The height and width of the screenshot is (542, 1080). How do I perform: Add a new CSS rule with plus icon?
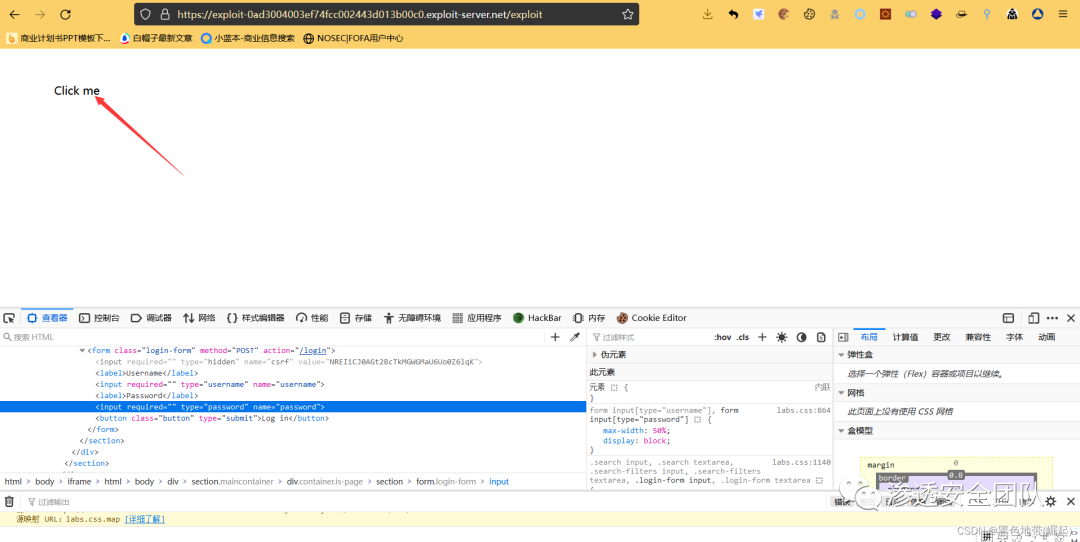[x=762, y=337]
